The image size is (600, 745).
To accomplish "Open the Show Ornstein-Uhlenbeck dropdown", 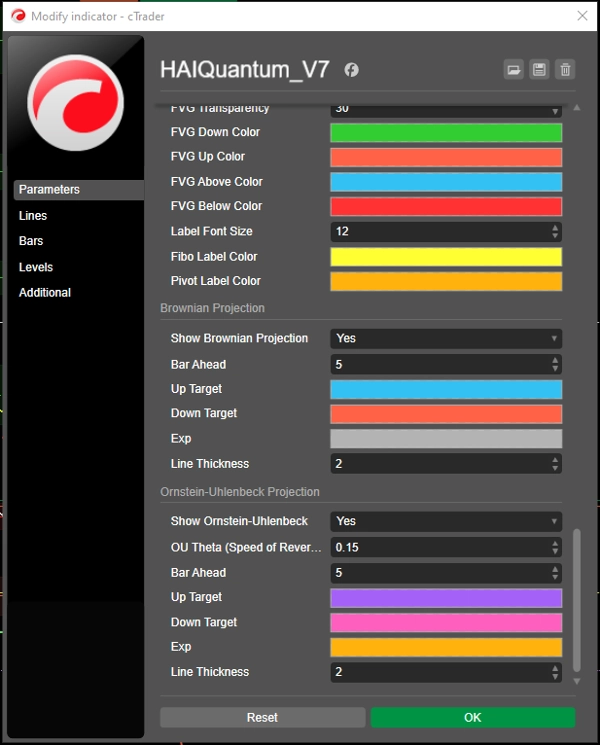I will click(x=446, y=521).
